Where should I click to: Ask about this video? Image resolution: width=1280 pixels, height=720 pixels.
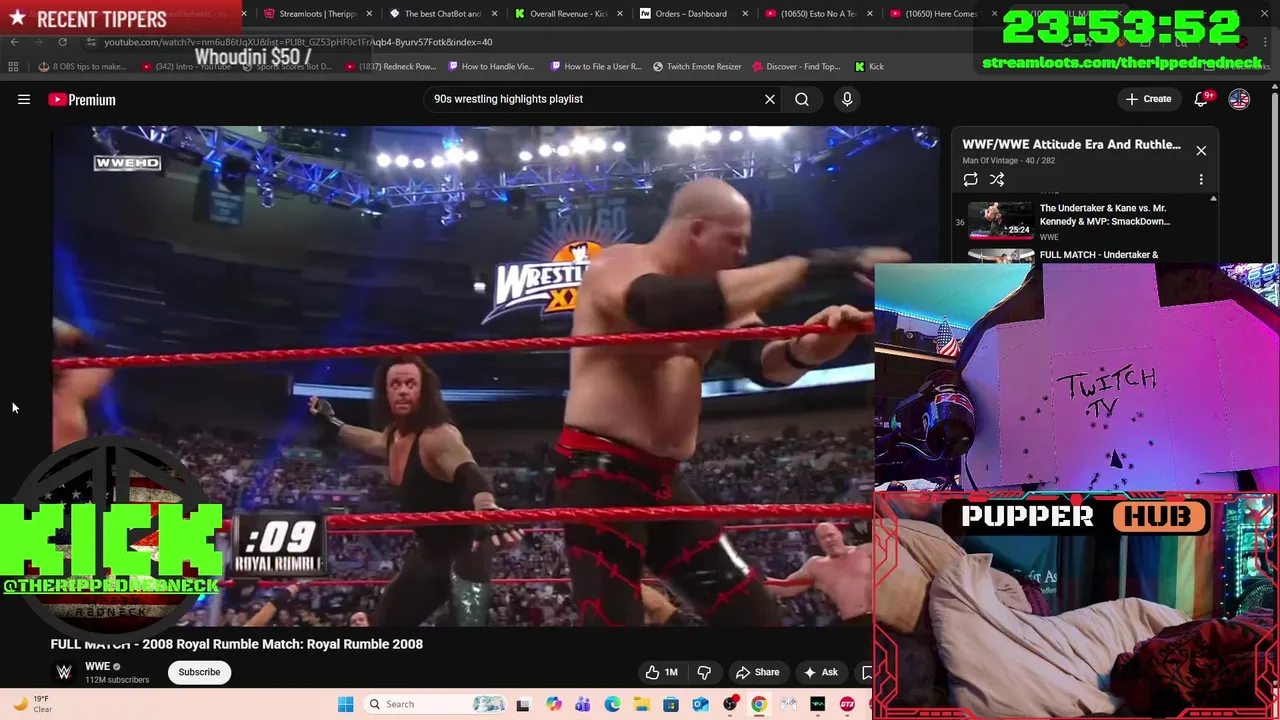pyautogui.click(x=820, y=672)
